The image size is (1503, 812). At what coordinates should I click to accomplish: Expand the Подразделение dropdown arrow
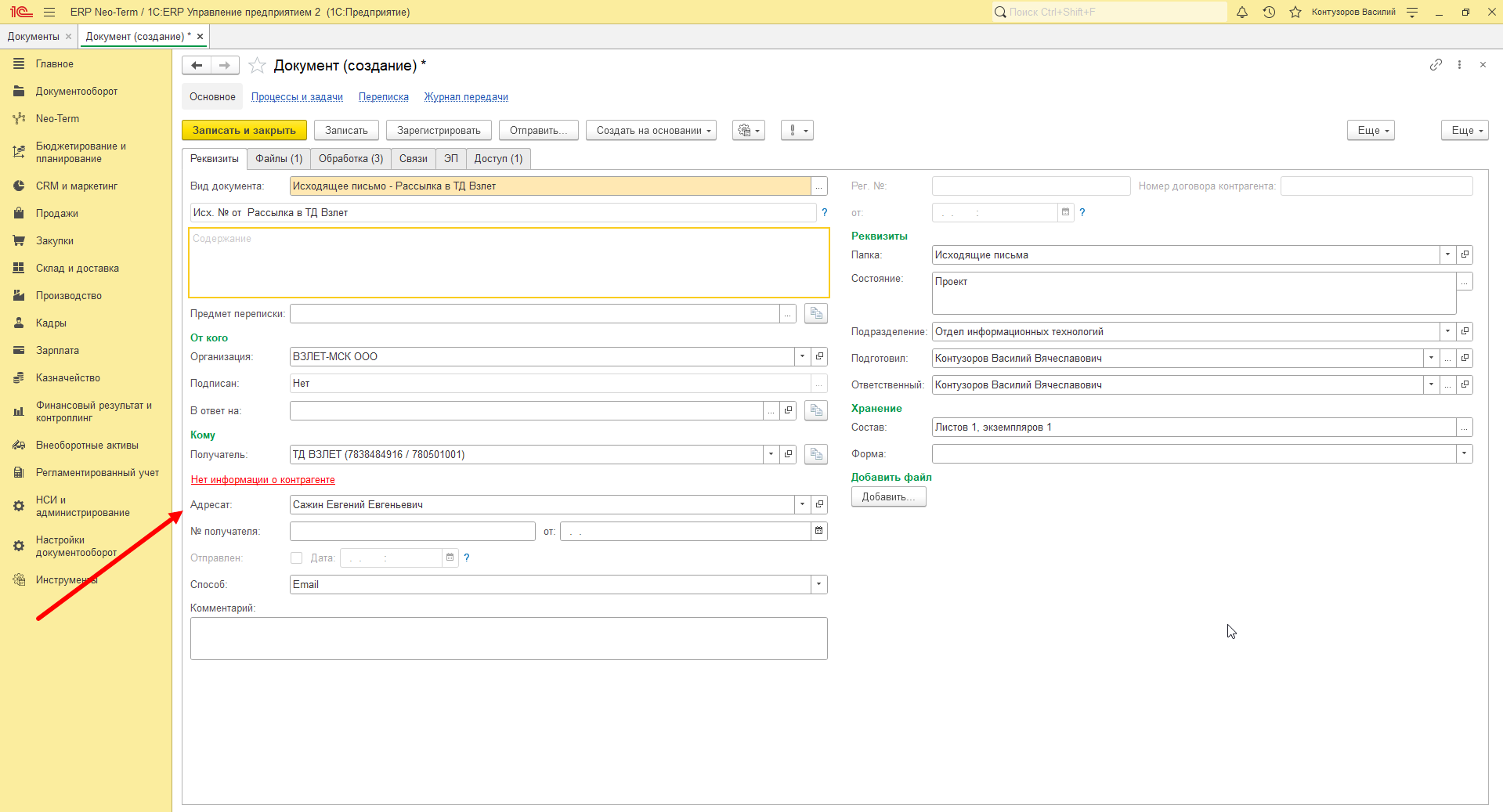1447,331
